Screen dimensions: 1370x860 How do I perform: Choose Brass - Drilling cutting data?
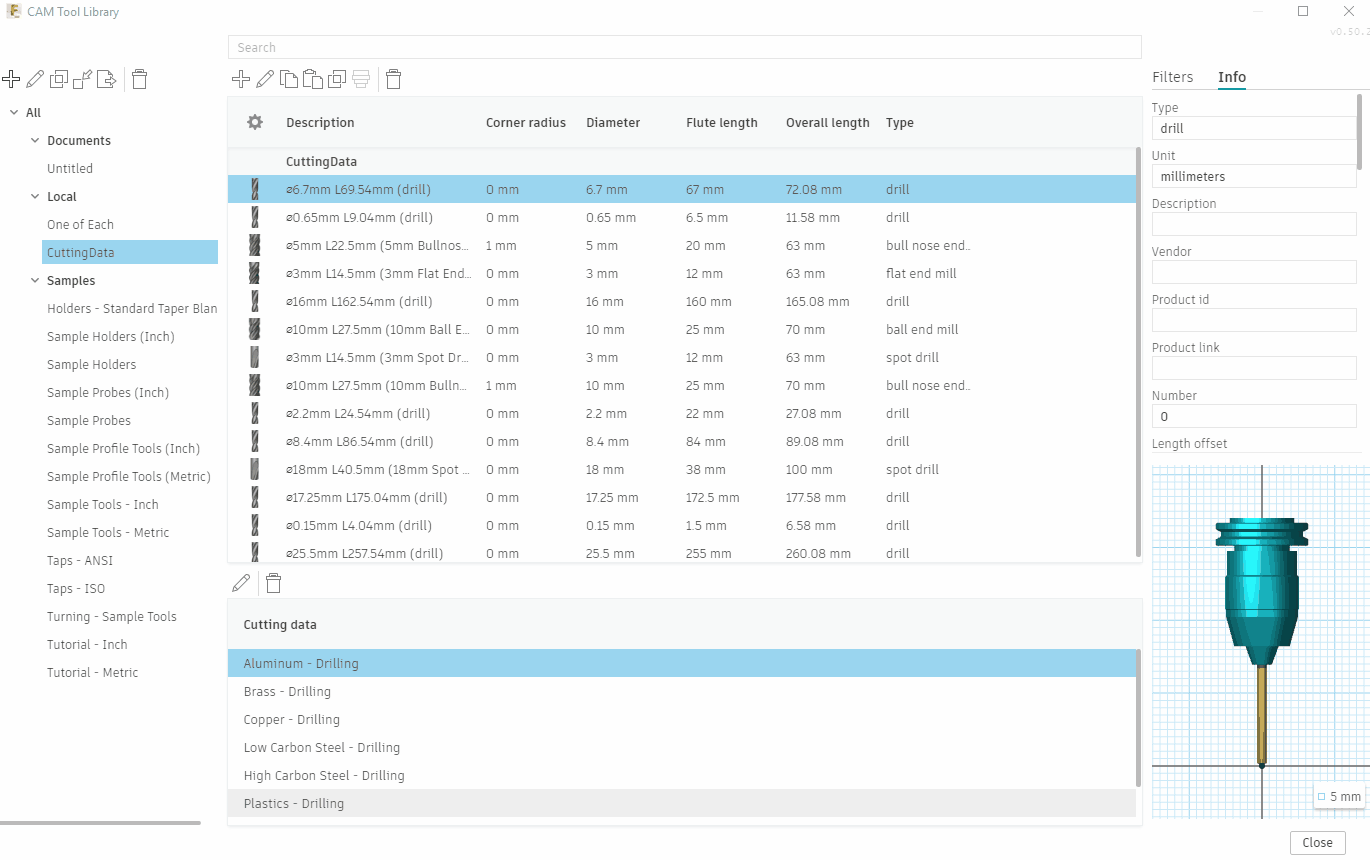pos(287,691)
